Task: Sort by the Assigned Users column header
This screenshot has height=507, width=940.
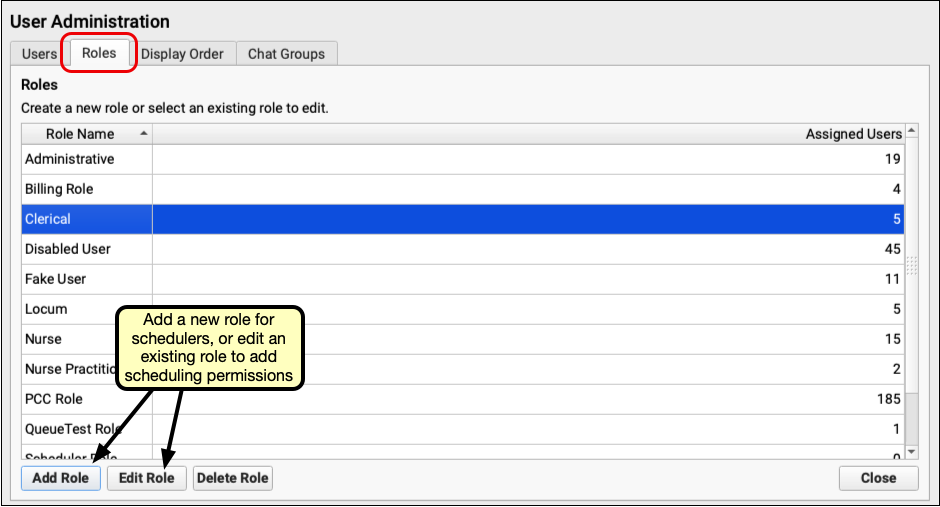Action: [x=853, y=134]
